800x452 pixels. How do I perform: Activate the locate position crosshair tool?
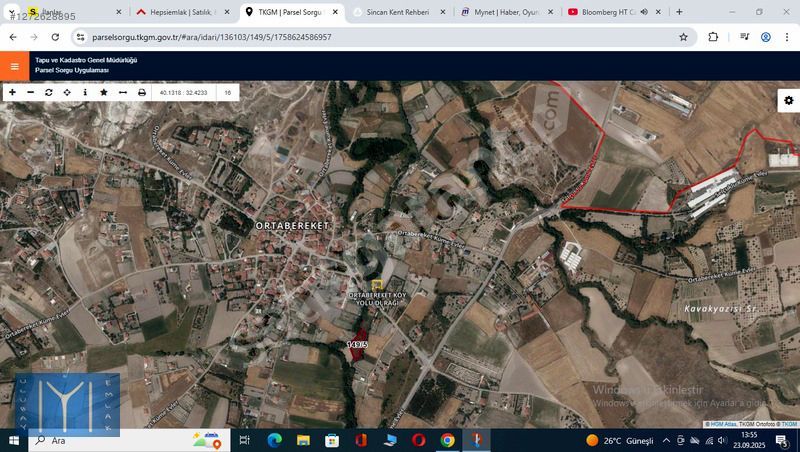point(67,92)
